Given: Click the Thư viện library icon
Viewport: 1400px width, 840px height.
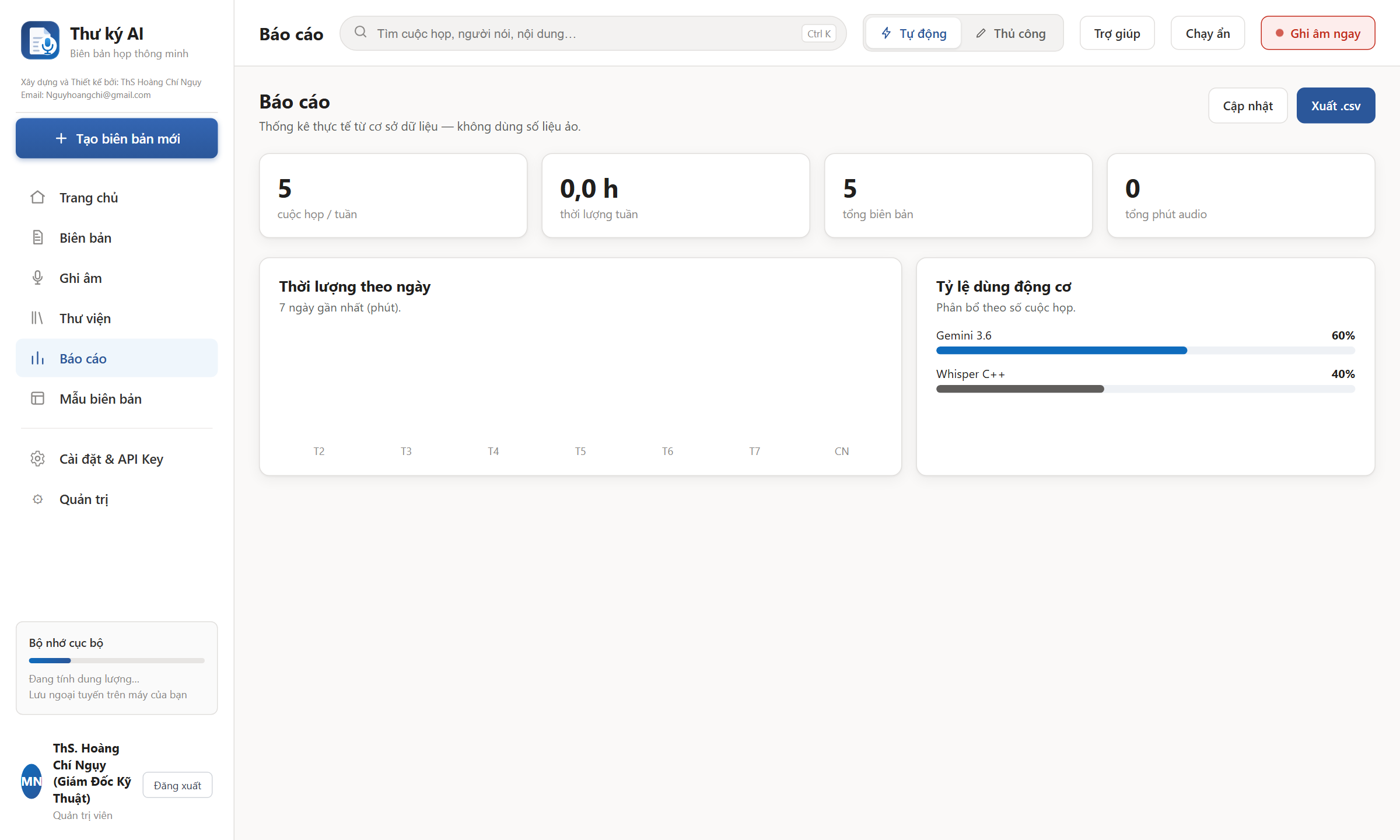Looking at the screenshot, I should (x=37, y=318).
